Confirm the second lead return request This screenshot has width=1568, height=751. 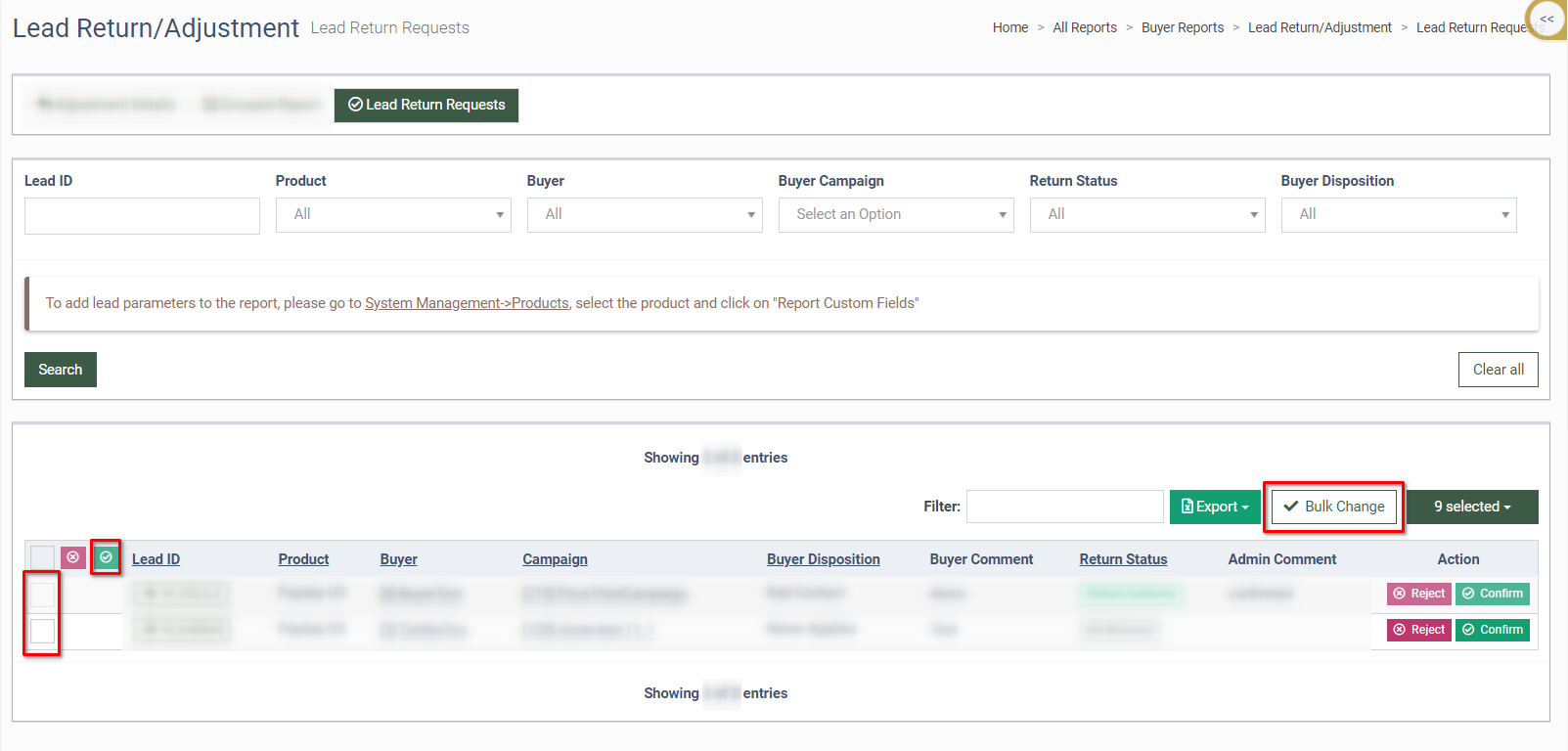[1492, 630]
